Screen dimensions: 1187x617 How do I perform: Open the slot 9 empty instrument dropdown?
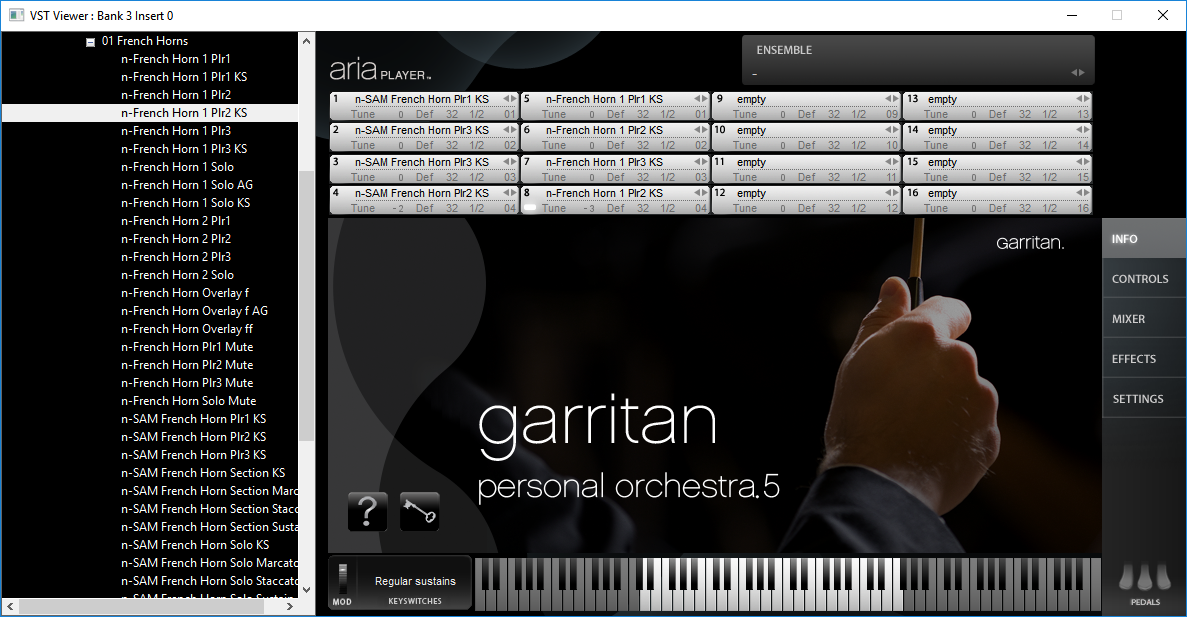click(x=800, y=99)
